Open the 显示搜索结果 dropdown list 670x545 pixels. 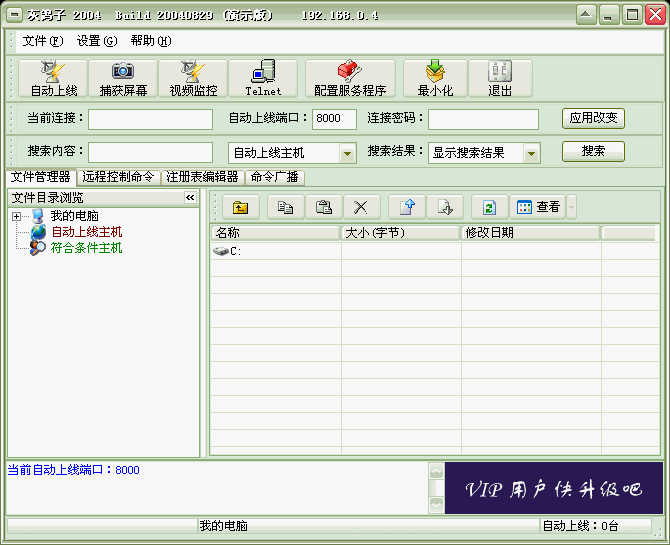coord(531,153)
